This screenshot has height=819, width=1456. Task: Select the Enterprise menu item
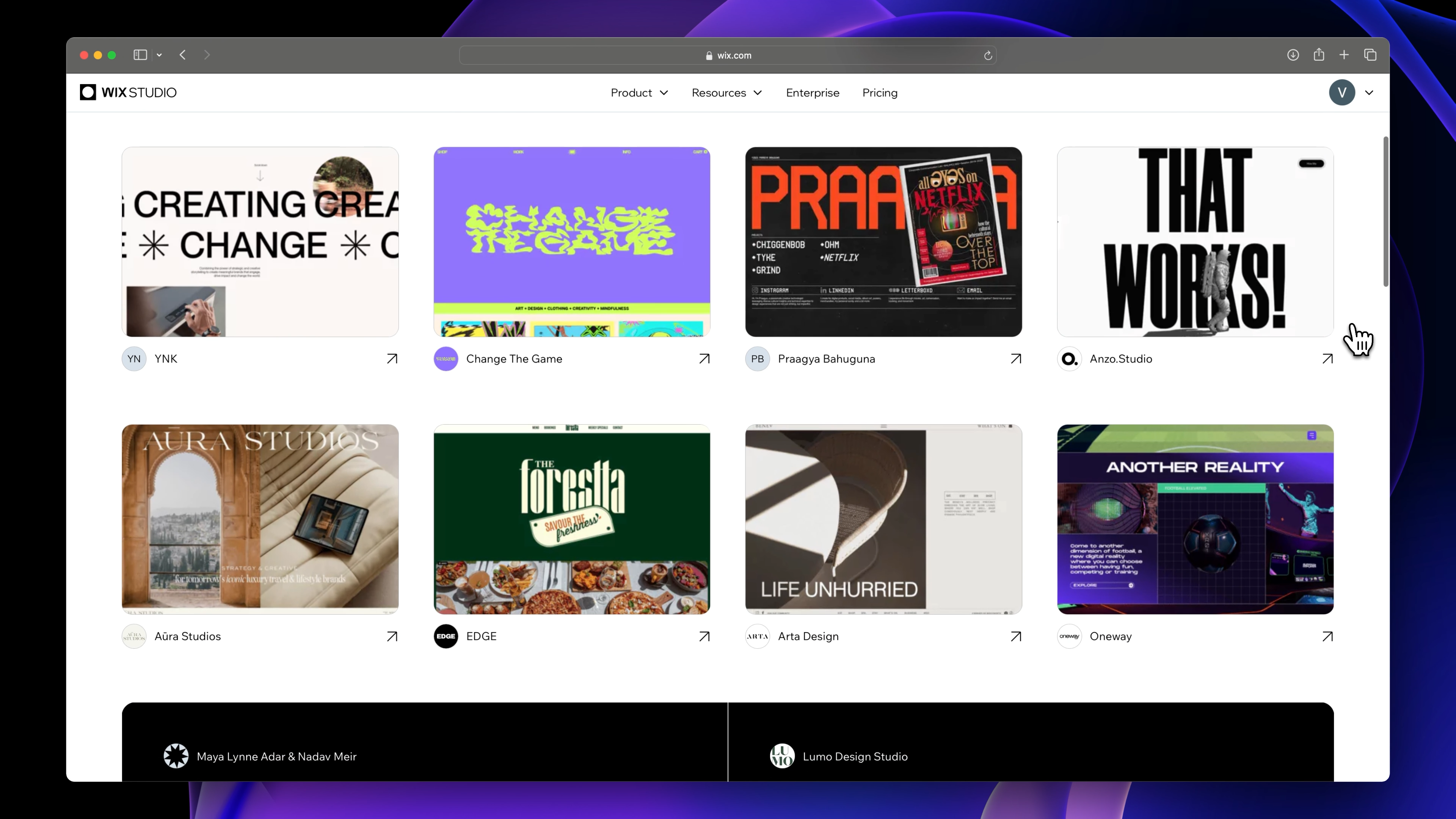[813, 93]
